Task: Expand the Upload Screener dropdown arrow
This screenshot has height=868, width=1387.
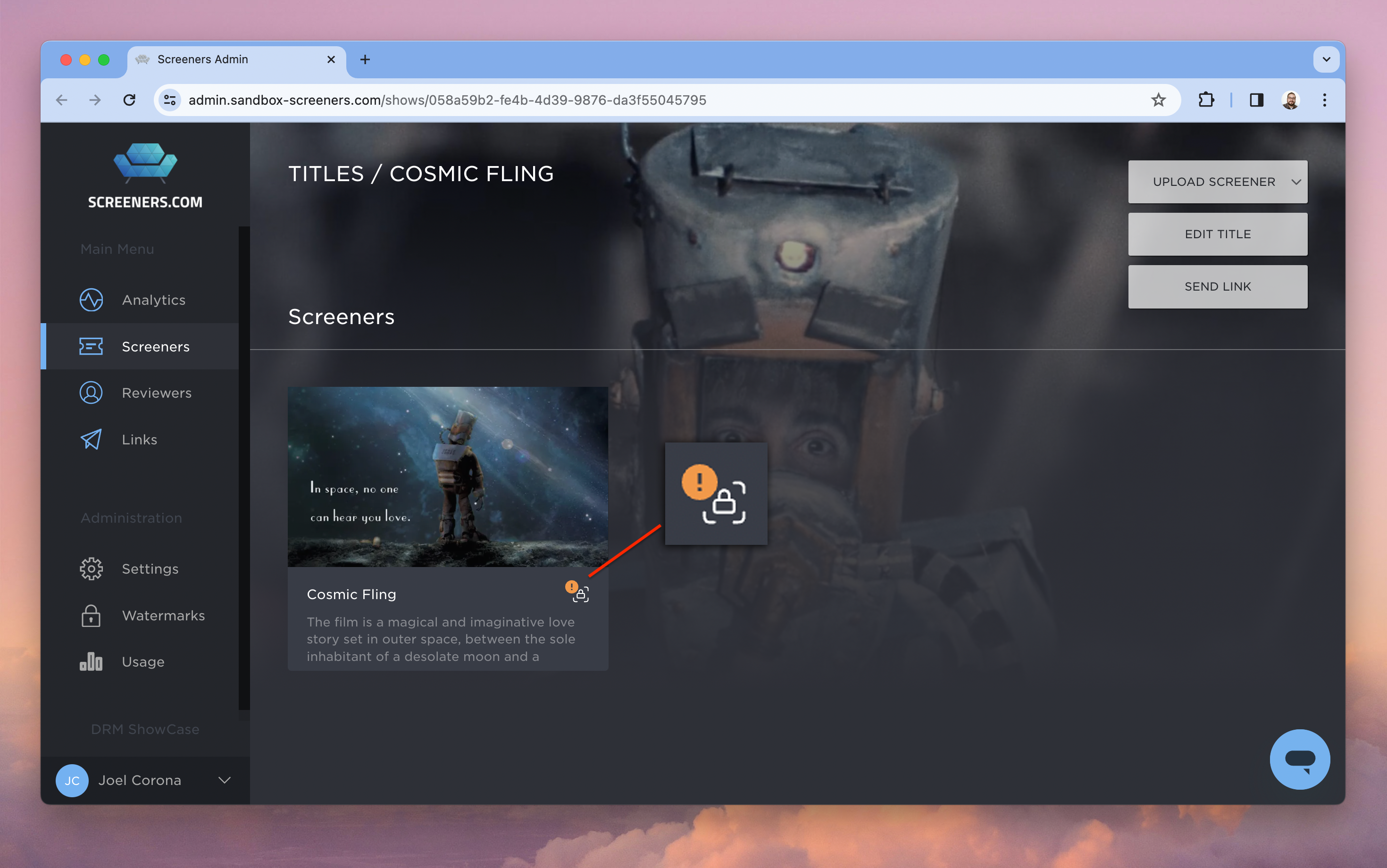Action: (1296, 182)
